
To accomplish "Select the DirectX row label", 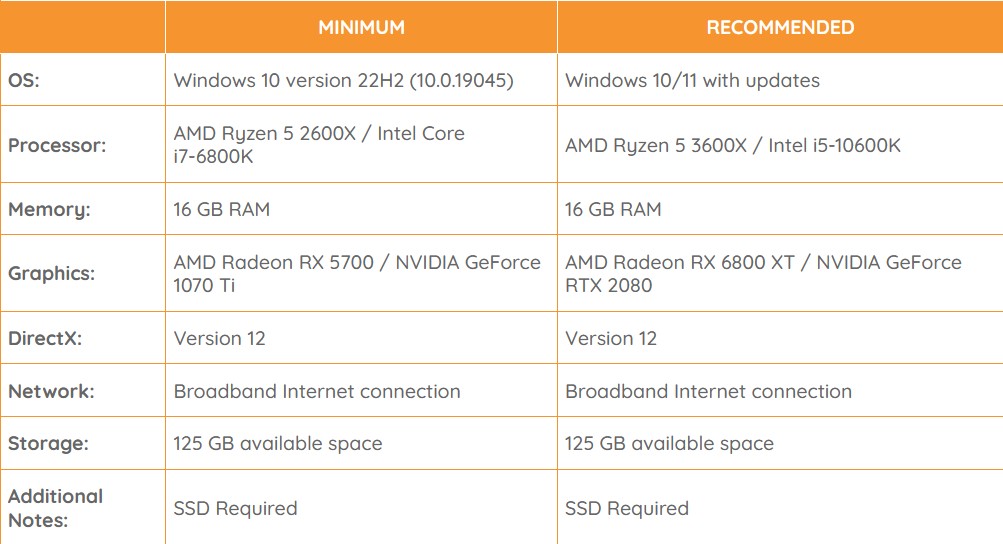I will click(45, 338).
